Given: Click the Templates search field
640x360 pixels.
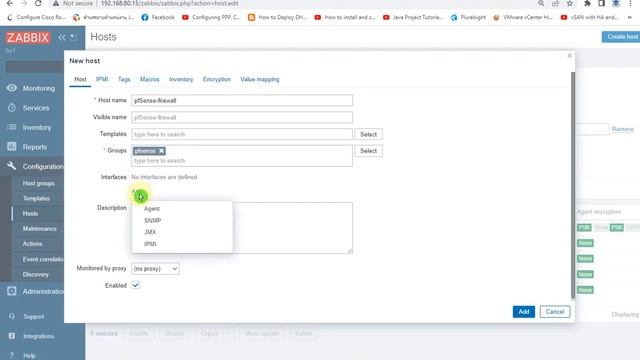Looking at the screenshot, I should coord(242,134).
